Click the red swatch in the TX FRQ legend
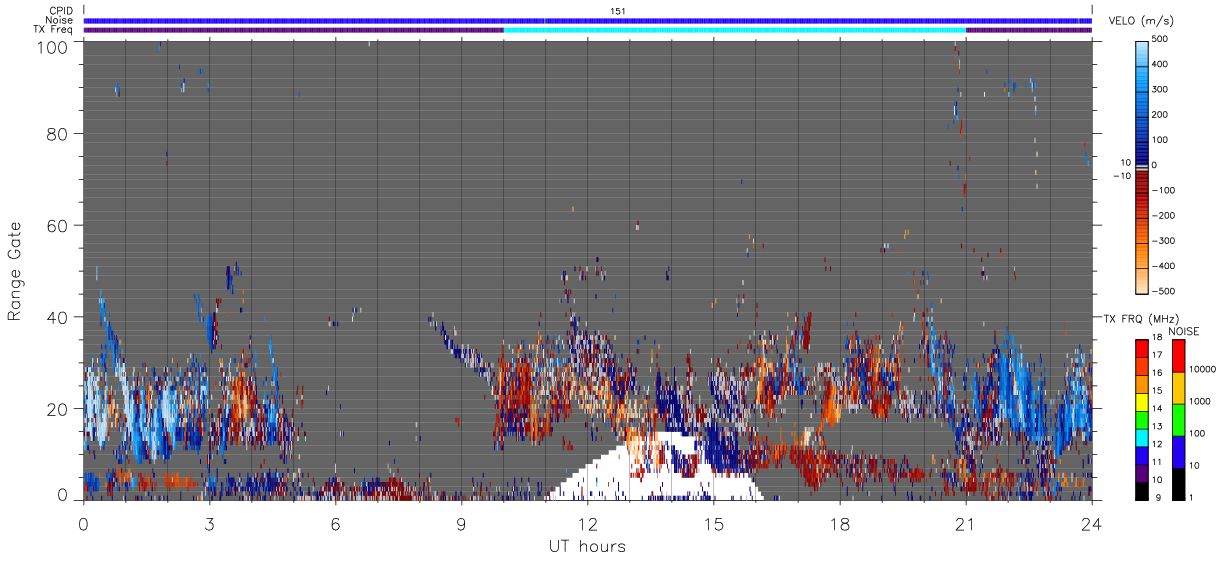The width and height of the screenshot is (1228, 567). coord(1142,349)
